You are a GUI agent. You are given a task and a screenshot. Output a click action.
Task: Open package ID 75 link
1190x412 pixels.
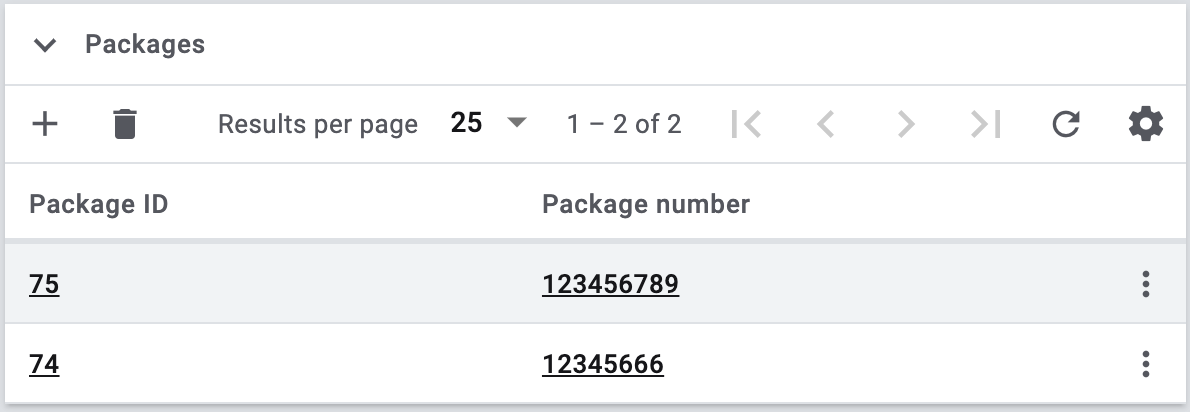(44, 285)
